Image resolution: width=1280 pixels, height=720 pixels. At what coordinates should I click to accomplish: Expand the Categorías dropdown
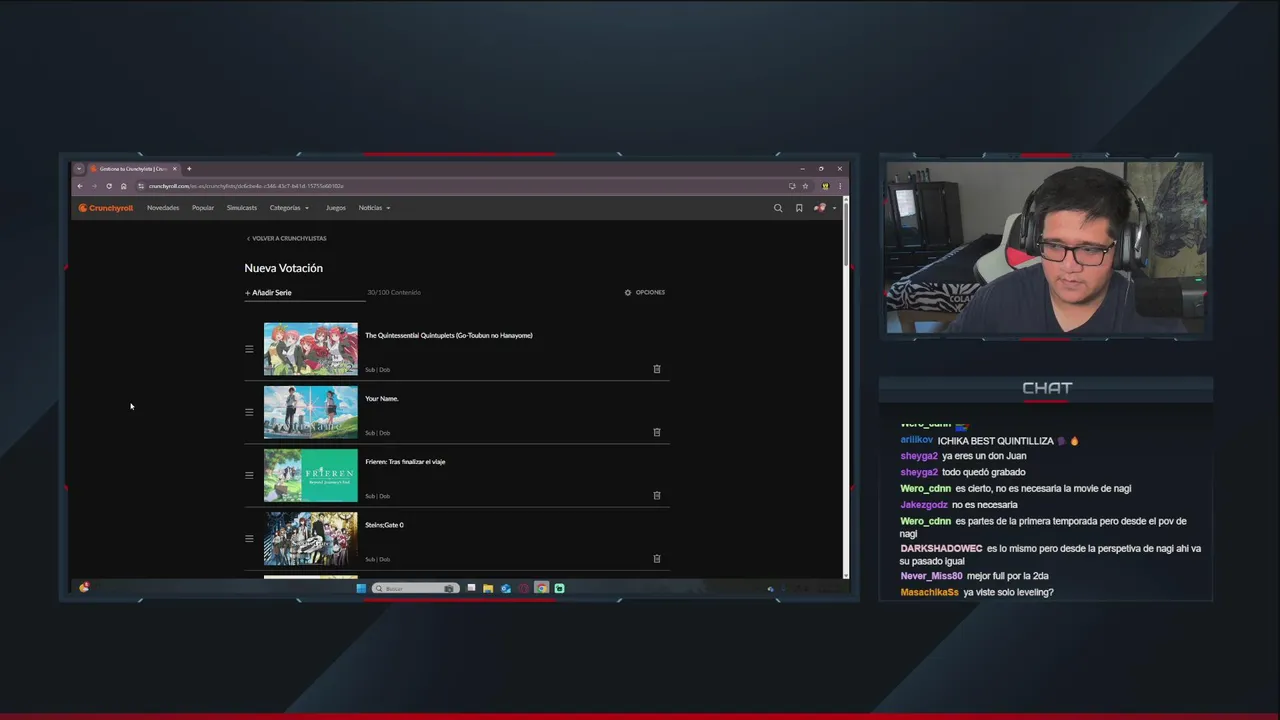[x=289, y=208]
